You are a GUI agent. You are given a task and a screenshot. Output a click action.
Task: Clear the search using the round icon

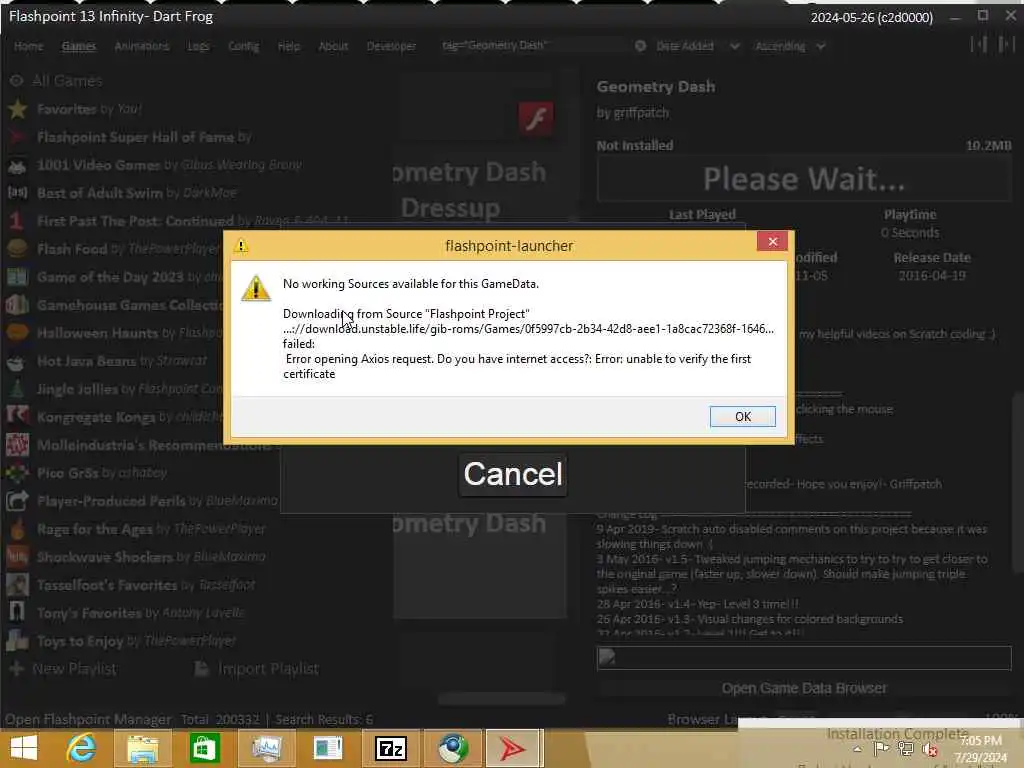[641, 46]
